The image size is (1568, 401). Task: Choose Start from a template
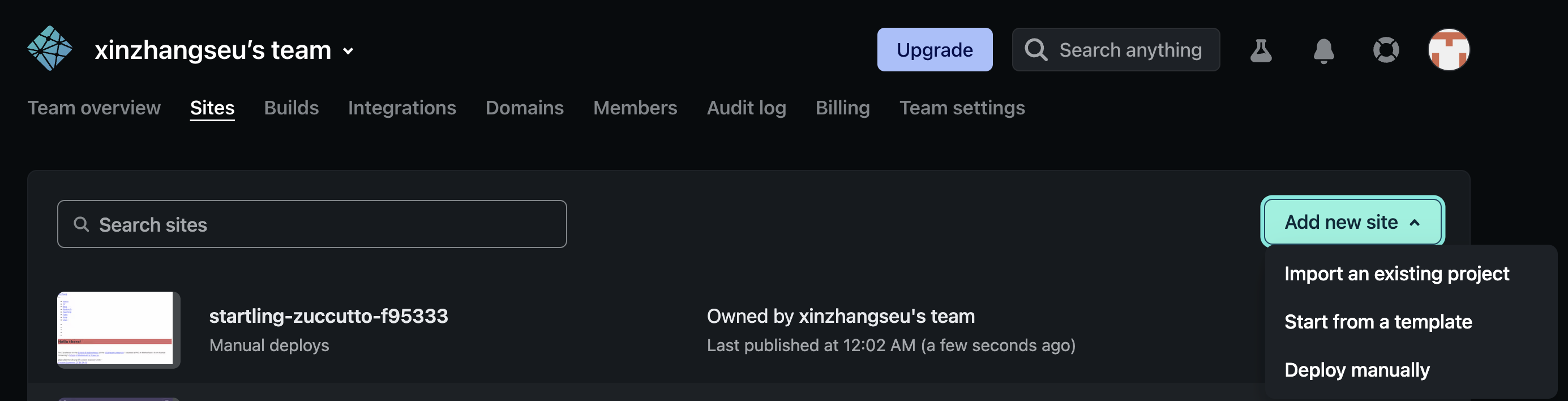point(1377,322)
